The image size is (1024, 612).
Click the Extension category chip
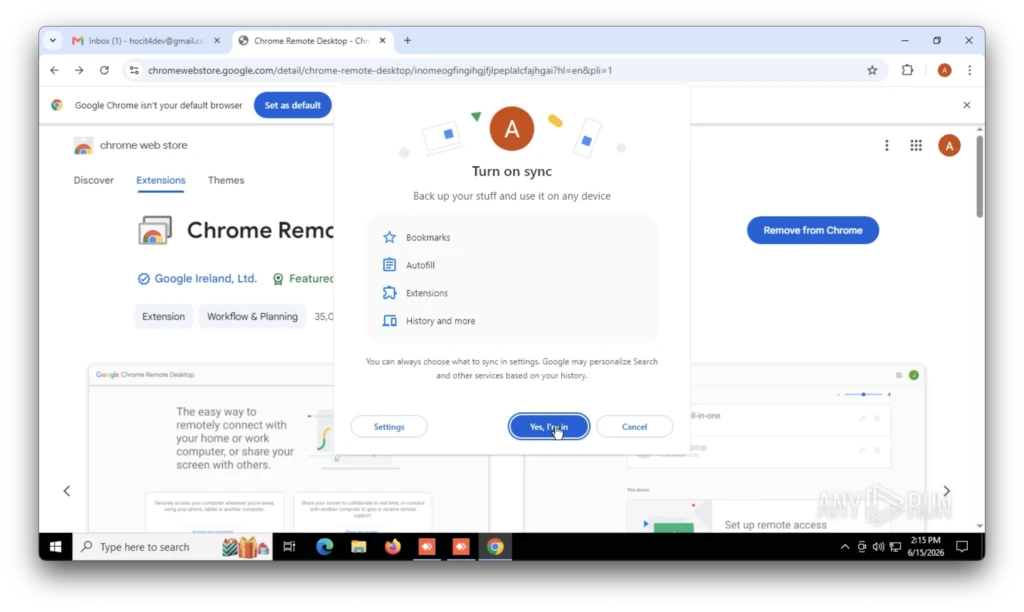pos(163,317)
